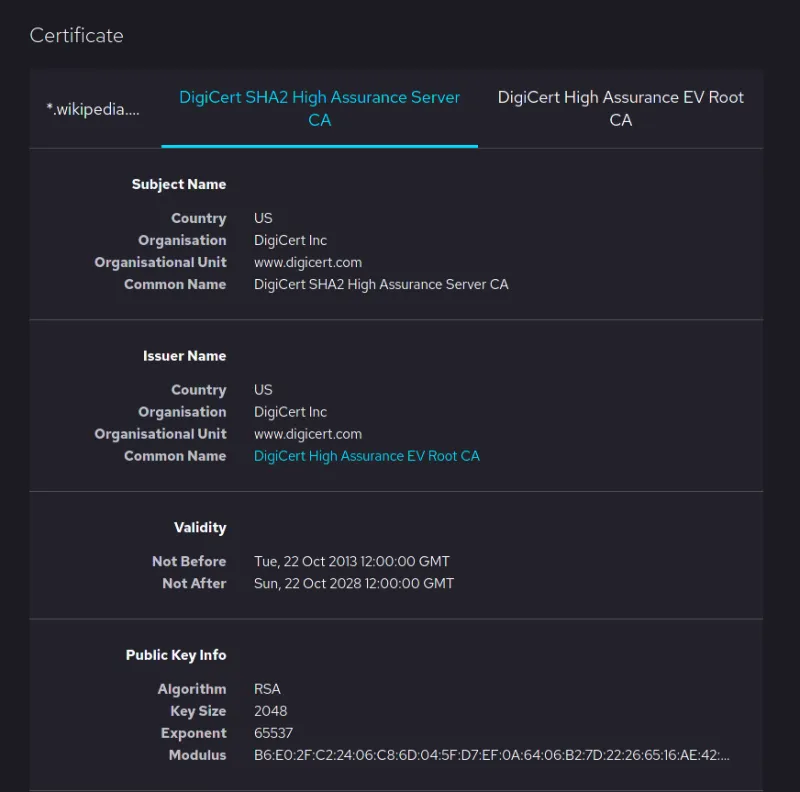Click the Not Before field label

(189, 561)
